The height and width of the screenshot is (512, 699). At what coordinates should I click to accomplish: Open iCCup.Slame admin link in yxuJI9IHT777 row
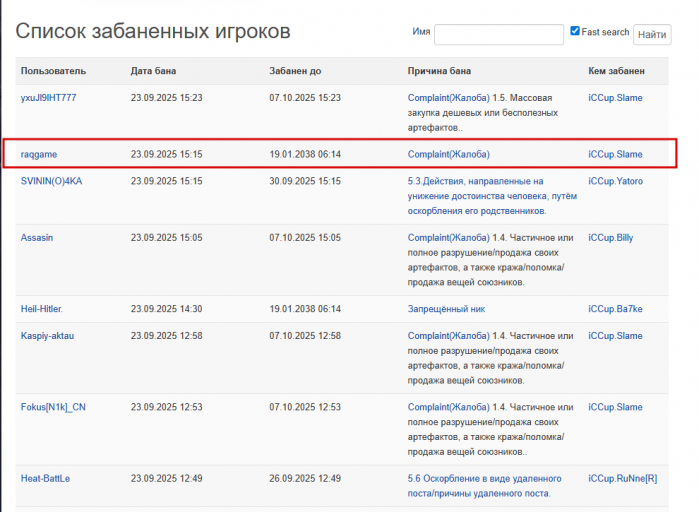point(615,98)
